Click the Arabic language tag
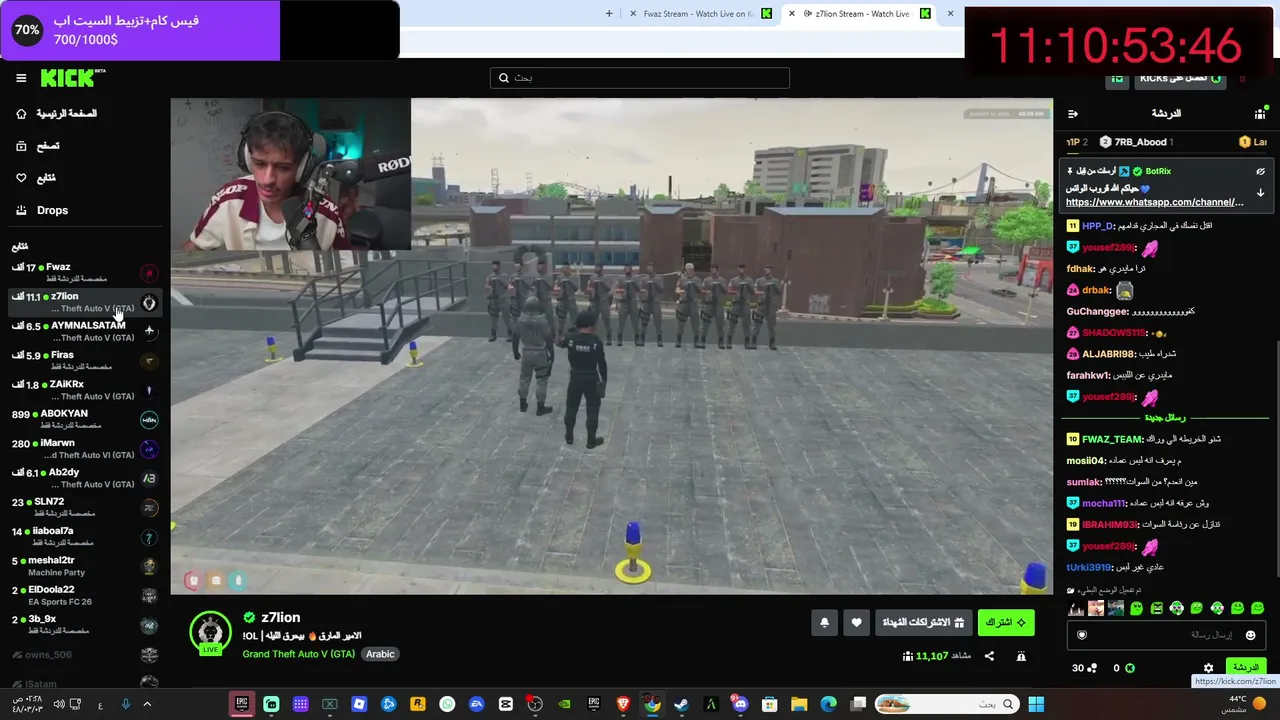 click(380, 654)
